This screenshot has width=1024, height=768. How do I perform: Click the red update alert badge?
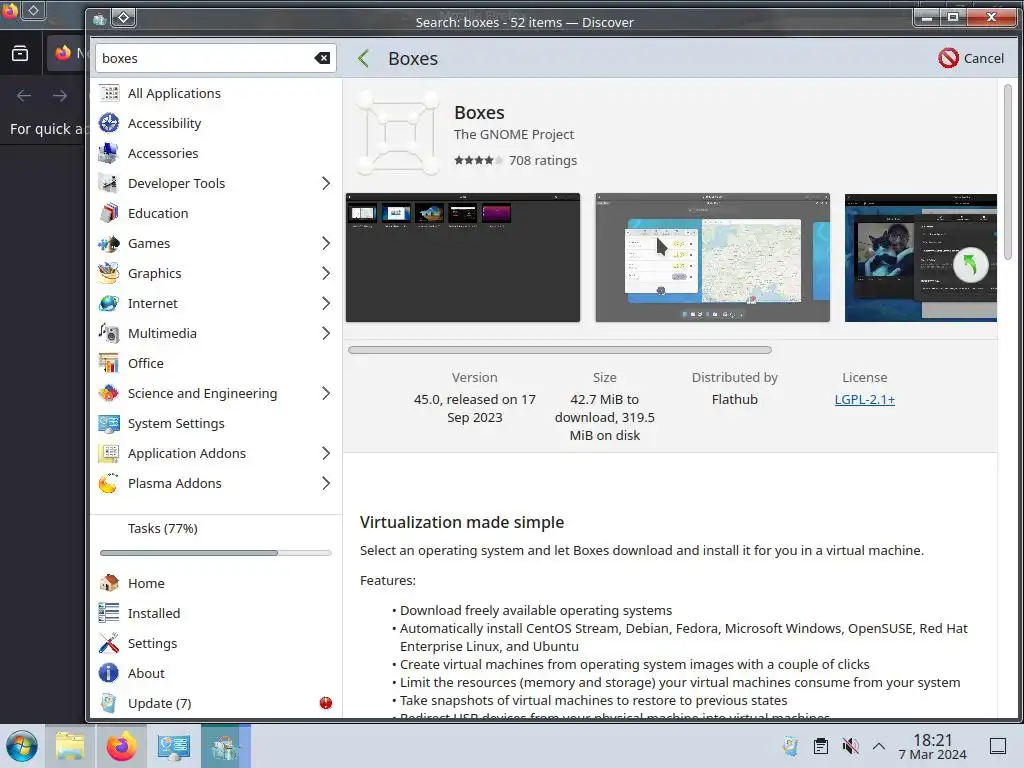(326, 703)
